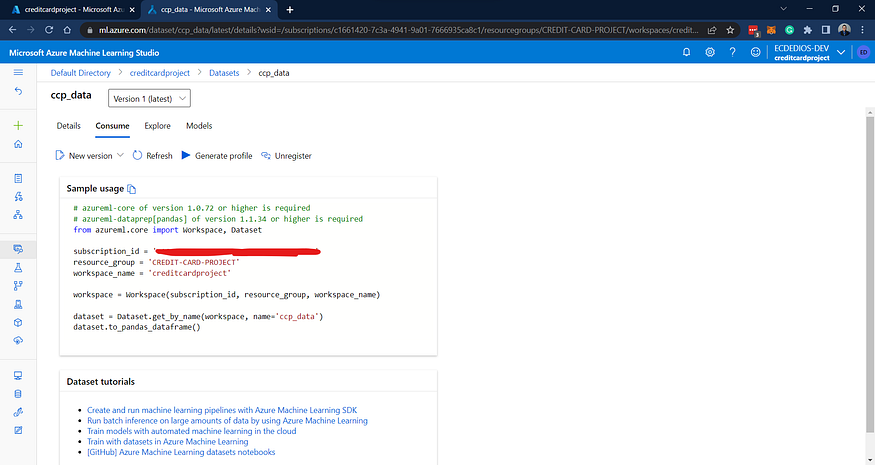The width and height of the screenshot is (875, 465).
Task: Open Compute monitor icon in sidebar
Action: click(x=18, y=376)
